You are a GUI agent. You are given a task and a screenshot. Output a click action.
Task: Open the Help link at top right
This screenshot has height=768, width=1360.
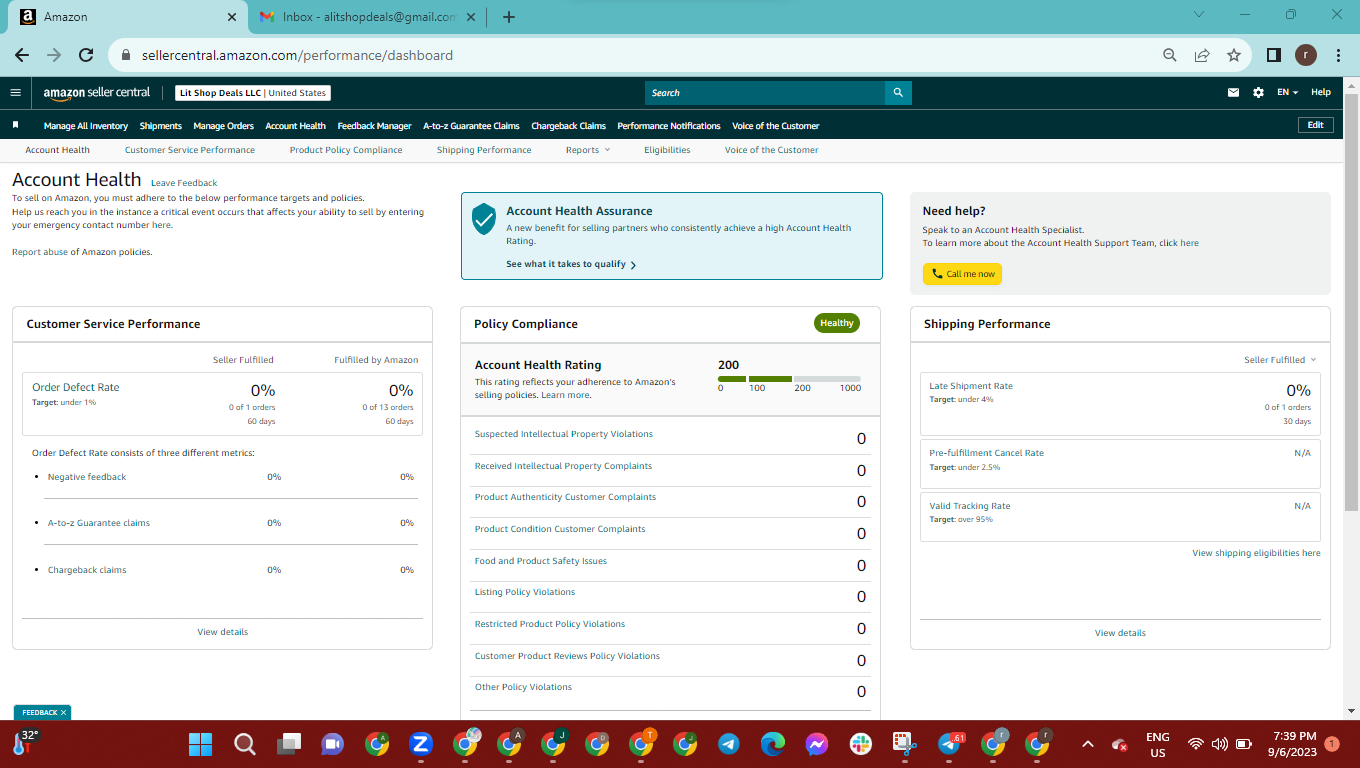coord(1321,92)
